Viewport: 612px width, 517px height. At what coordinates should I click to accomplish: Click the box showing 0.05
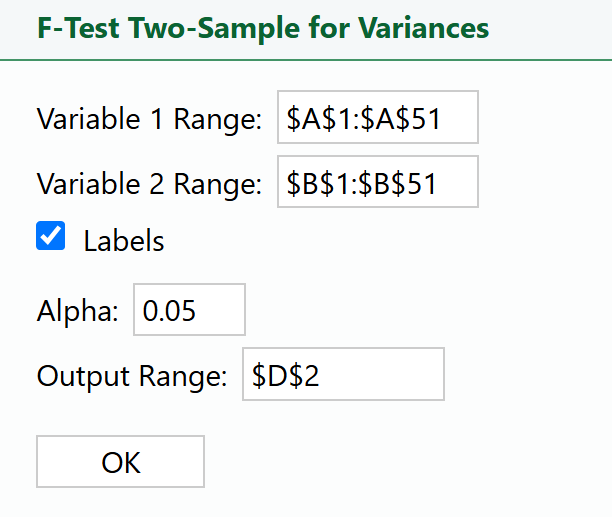pos(189,310)
